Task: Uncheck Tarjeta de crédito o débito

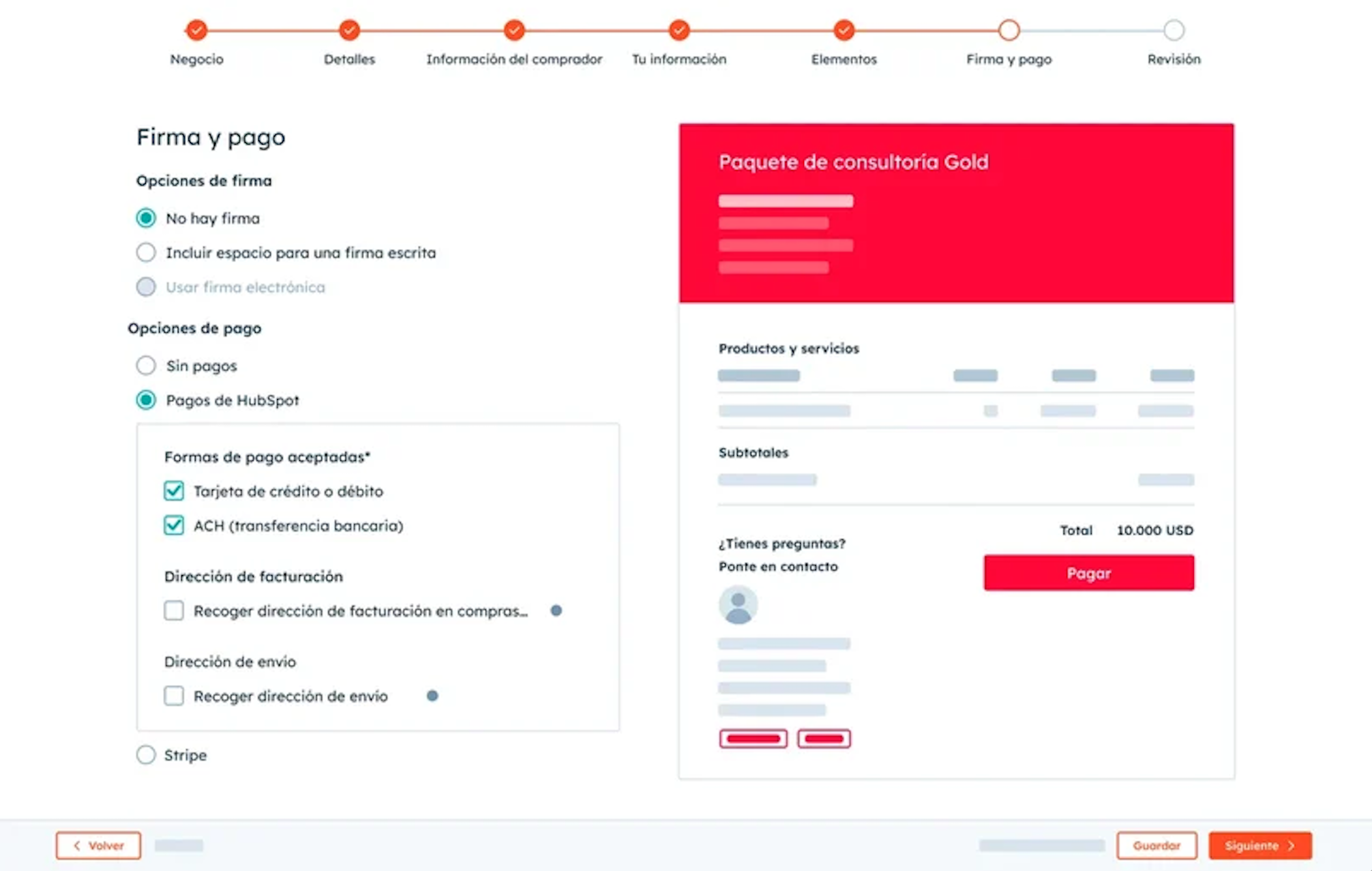Action: 173,491
